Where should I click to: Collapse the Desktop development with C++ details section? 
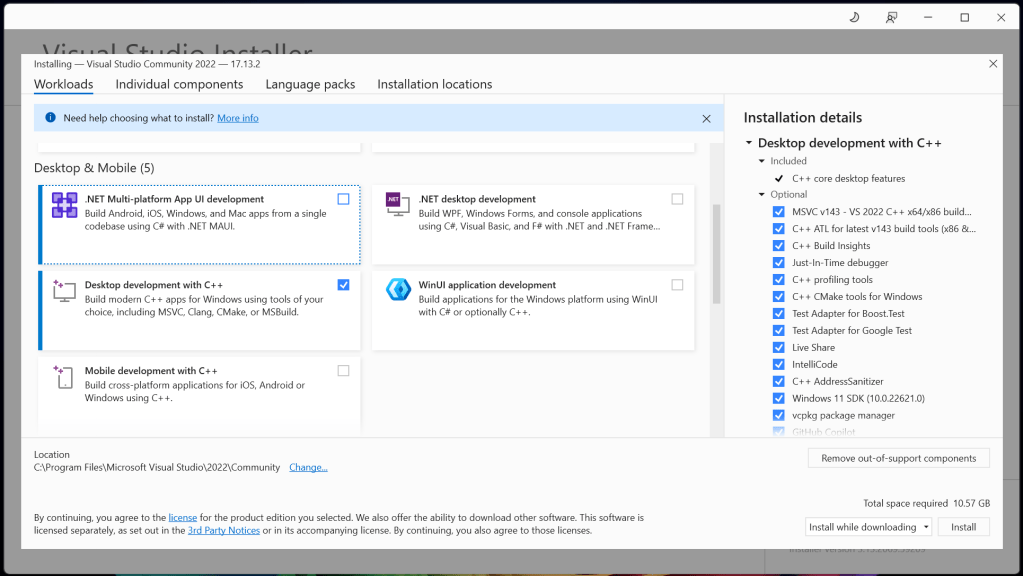pyautogui.click(x=748, y=144)
